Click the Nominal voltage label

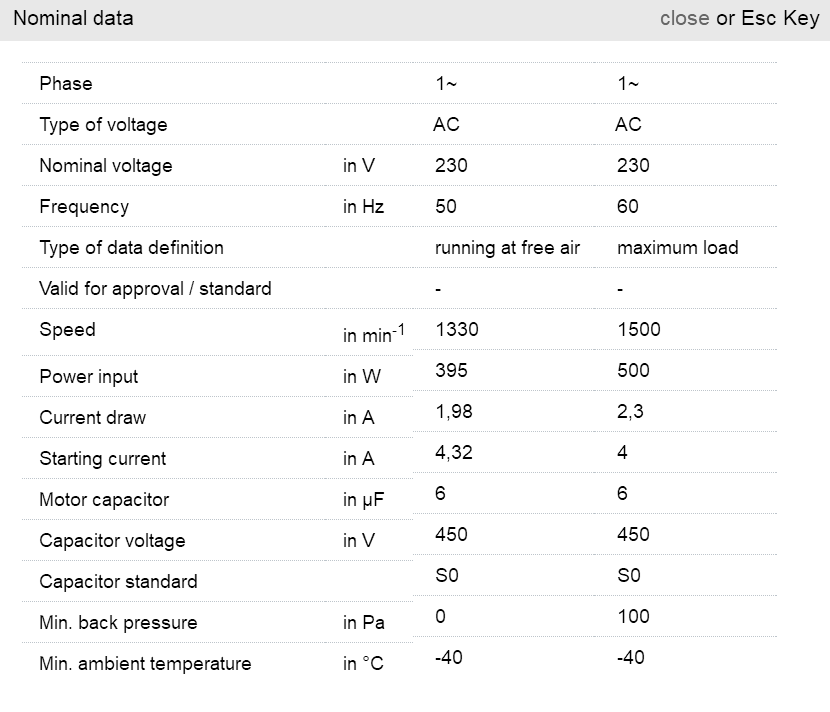105,166
